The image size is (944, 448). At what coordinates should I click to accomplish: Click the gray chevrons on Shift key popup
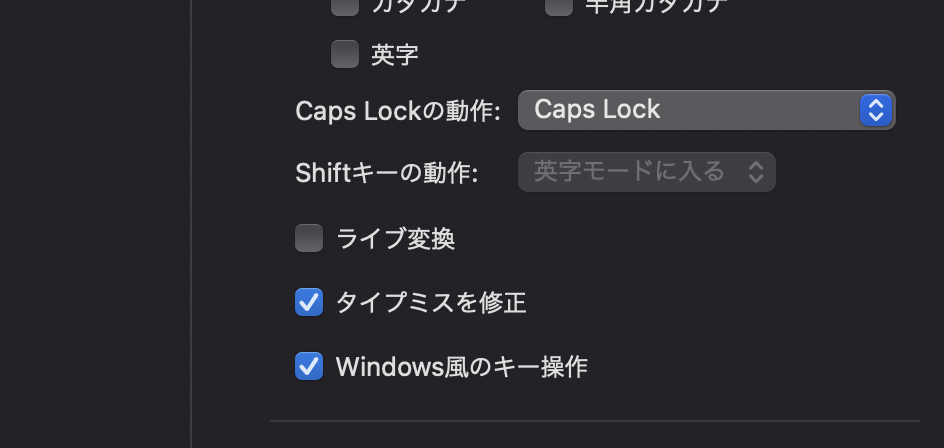pyautogui.click(x=756, y=172)
